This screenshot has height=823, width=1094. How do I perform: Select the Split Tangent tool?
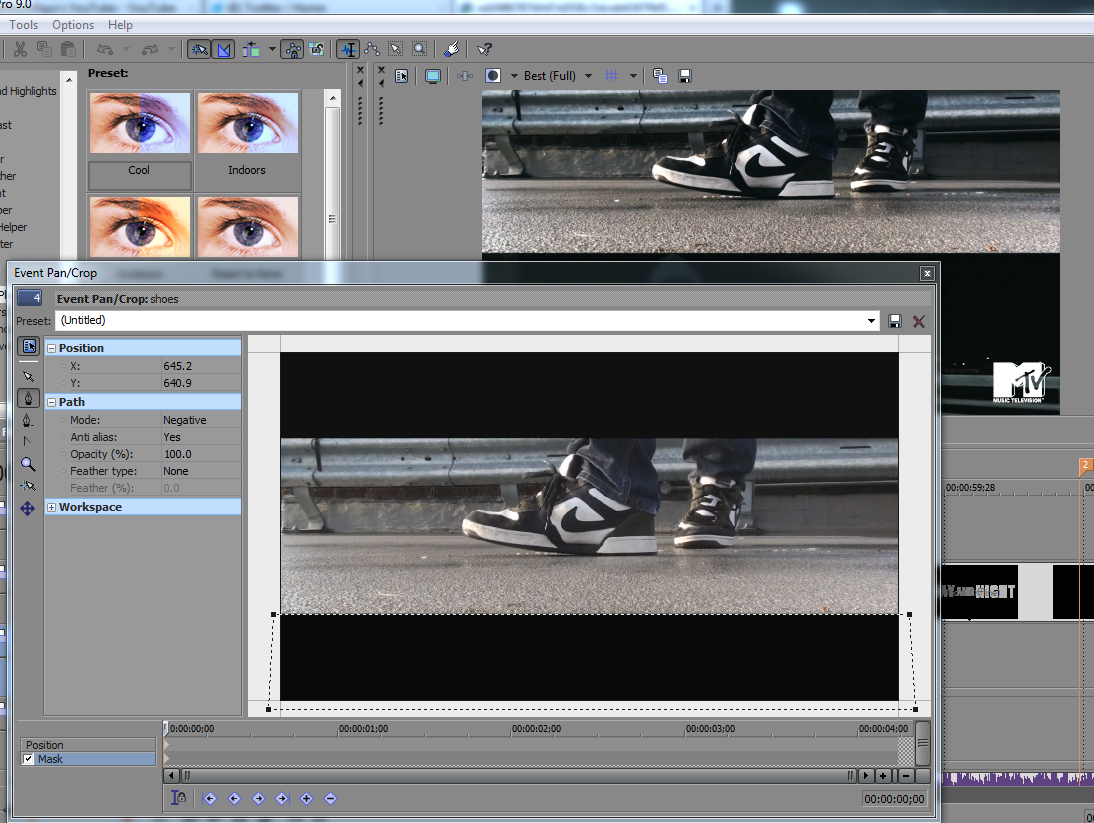click(28, 441)
